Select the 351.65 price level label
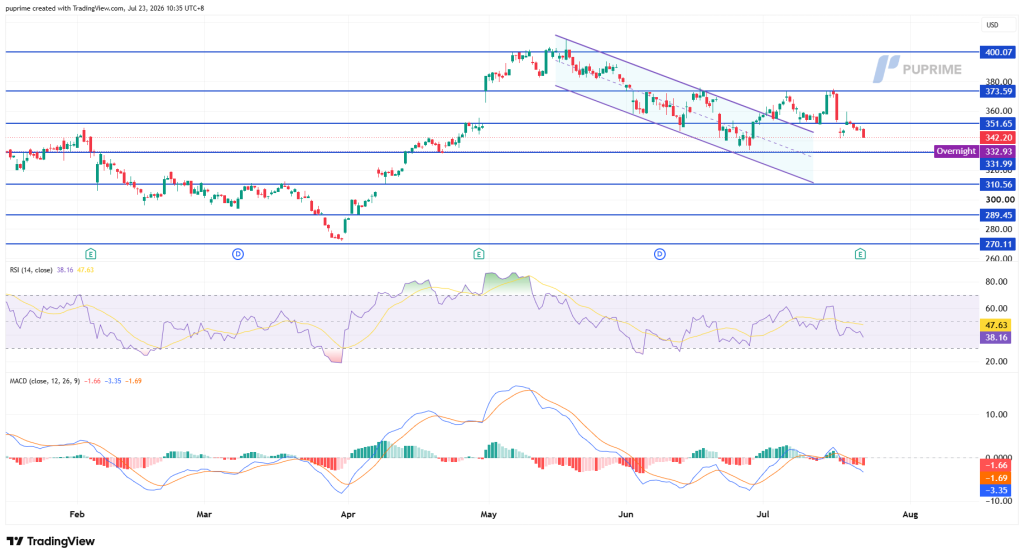This screenshot has width=1024, height=558. tap(998, 123)
